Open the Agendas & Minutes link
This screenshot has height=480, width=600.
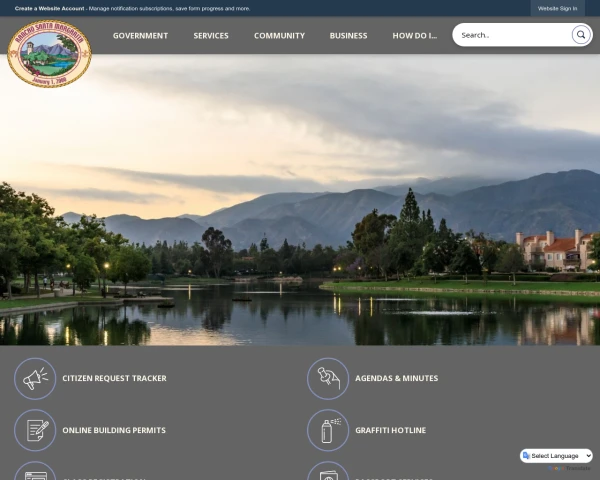[396, 378]
